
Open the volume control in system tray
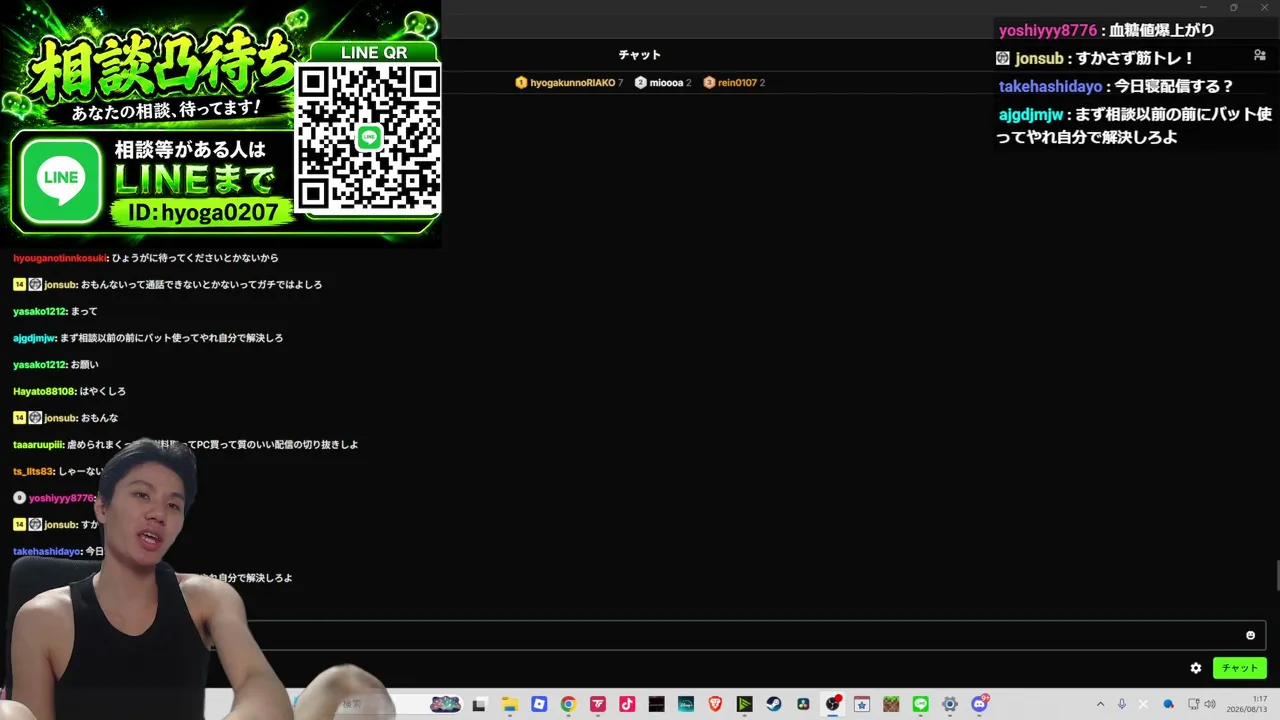coord(1210,704)
